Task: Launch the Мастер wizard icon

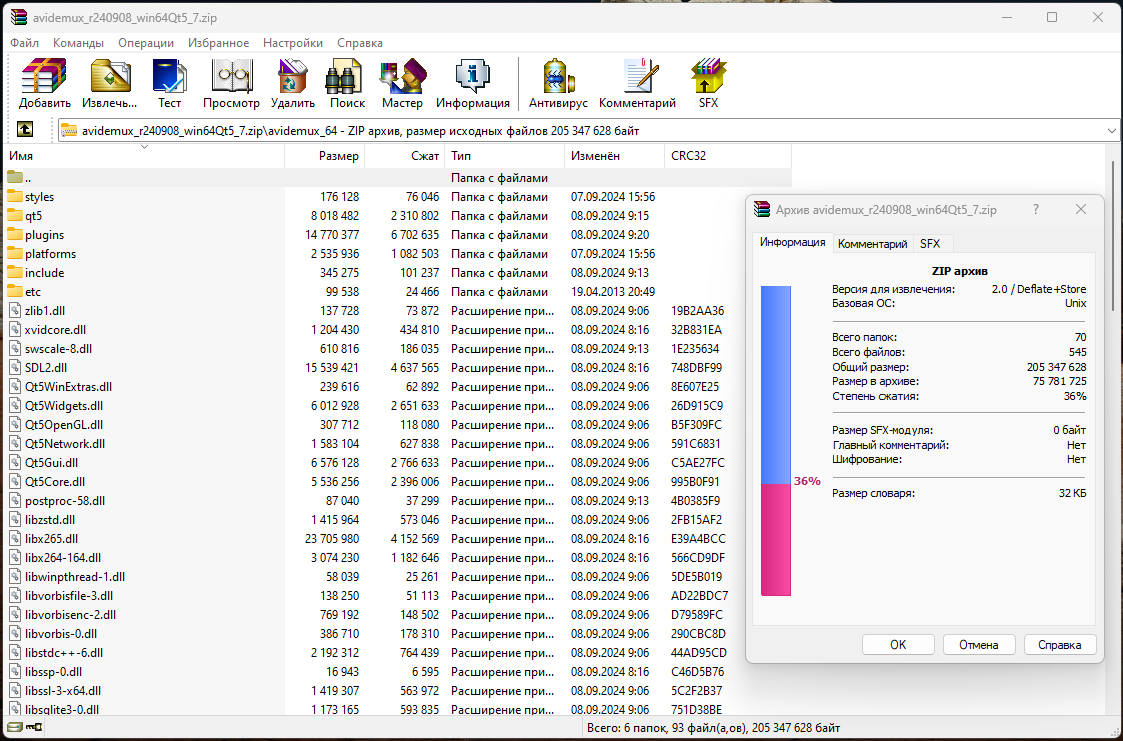Action: click(x=402, y=77)
